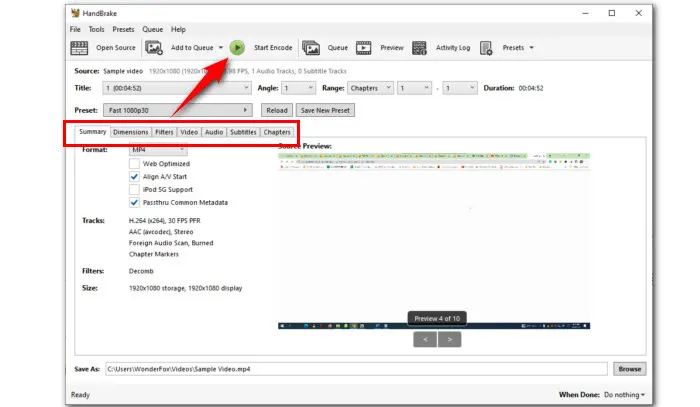Enable the Web Optimized checkbox
Screen dimensions: 700x407
[x=135, y=163]
